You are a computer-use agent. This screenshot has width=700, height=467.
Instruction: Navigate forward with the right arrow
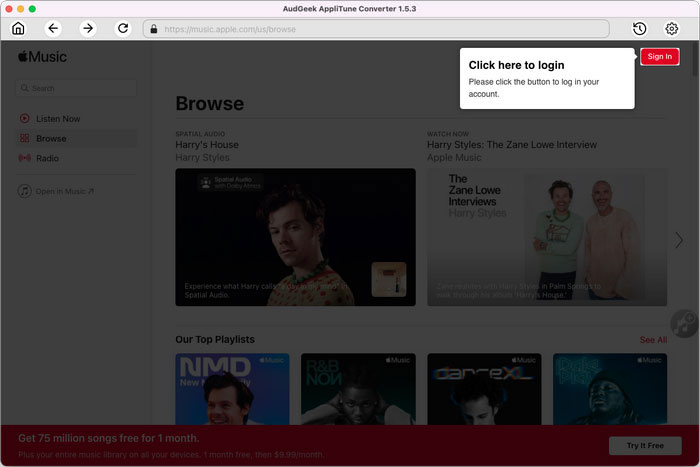pos(88,29)
